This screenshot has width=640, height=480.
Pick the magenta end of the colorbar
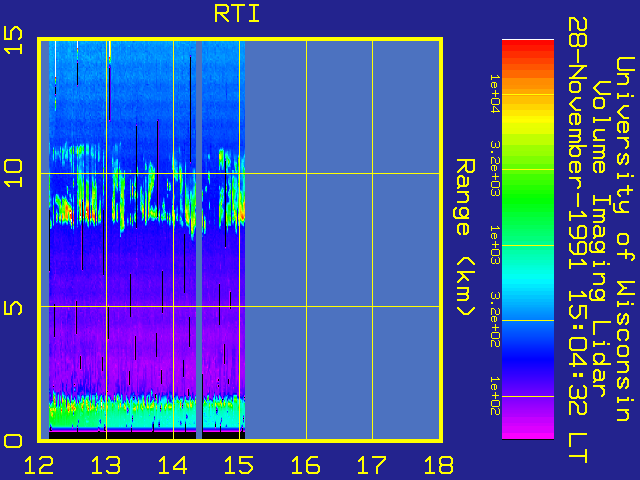click(528, 431)
